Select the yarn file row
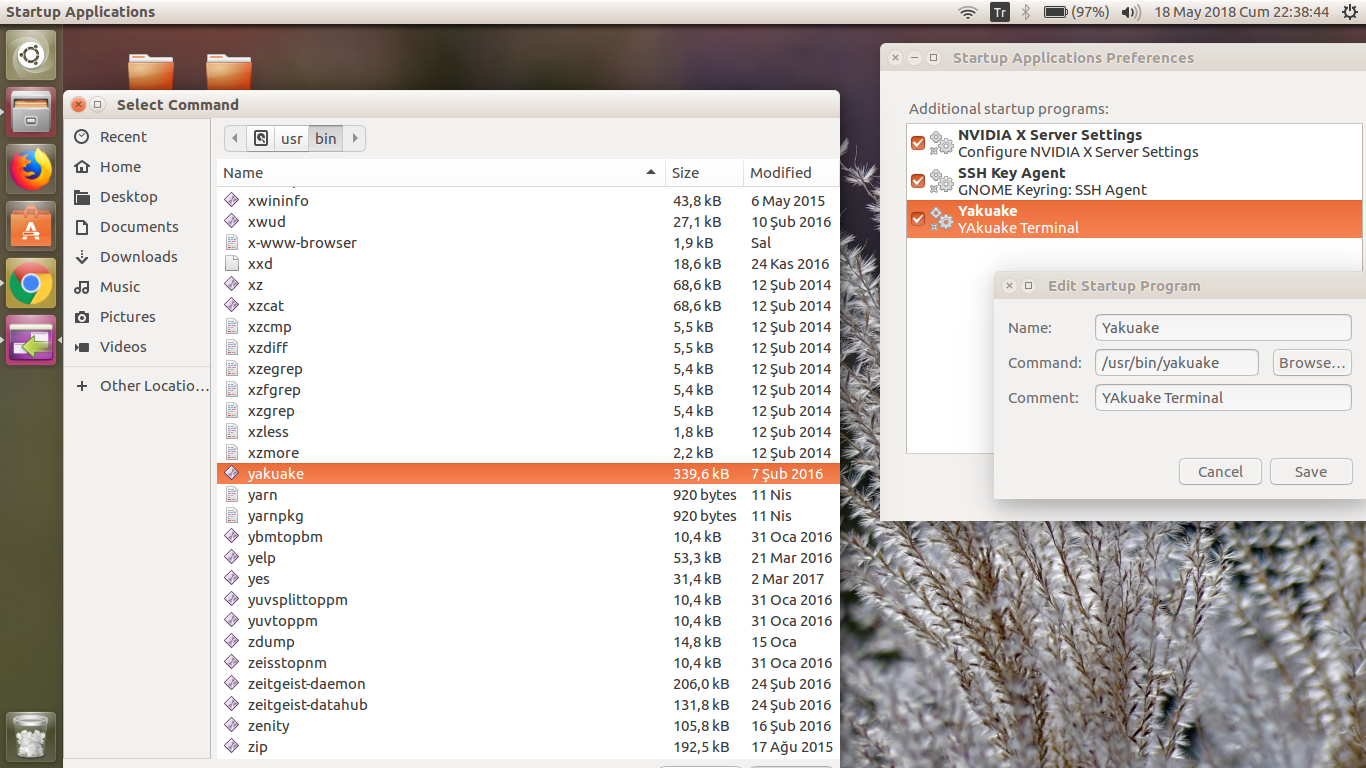 point(527,495)
